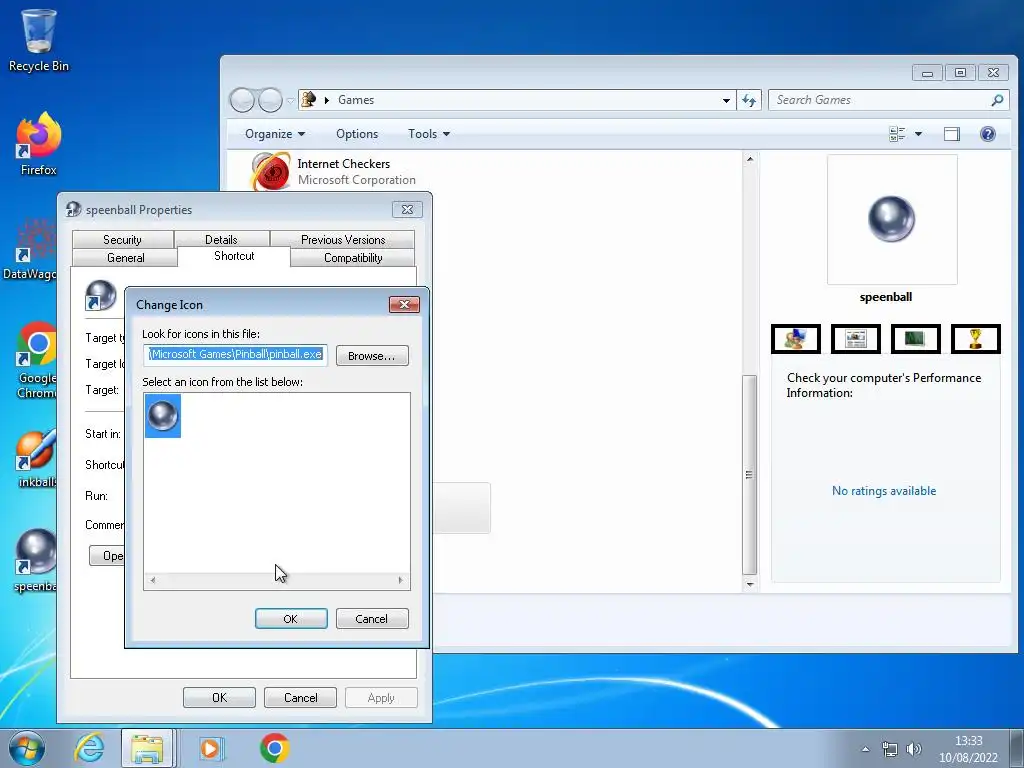Change the view icon in Games window
The width and height of the screenshot is (1024, 768).
tap(897, 134)
